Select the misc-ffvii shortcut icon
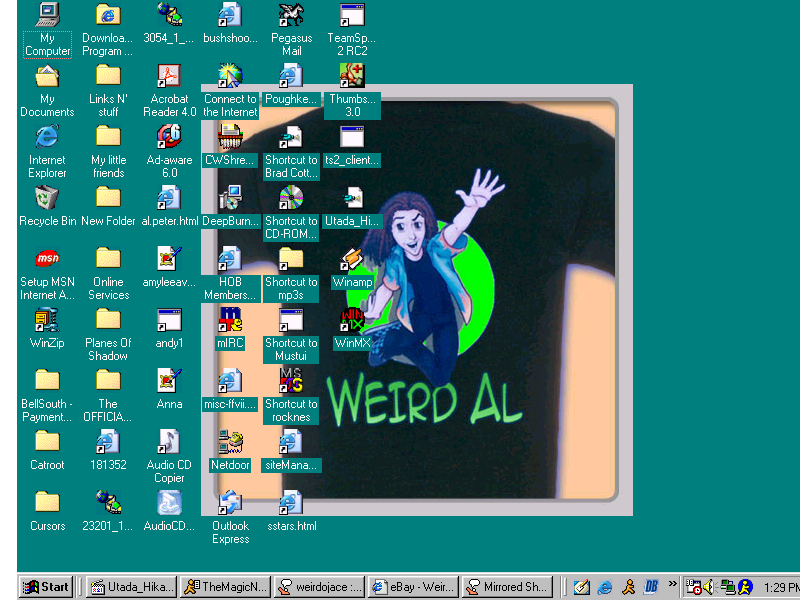800x600 pixels. pyautogui.click(x=230, y=381)
